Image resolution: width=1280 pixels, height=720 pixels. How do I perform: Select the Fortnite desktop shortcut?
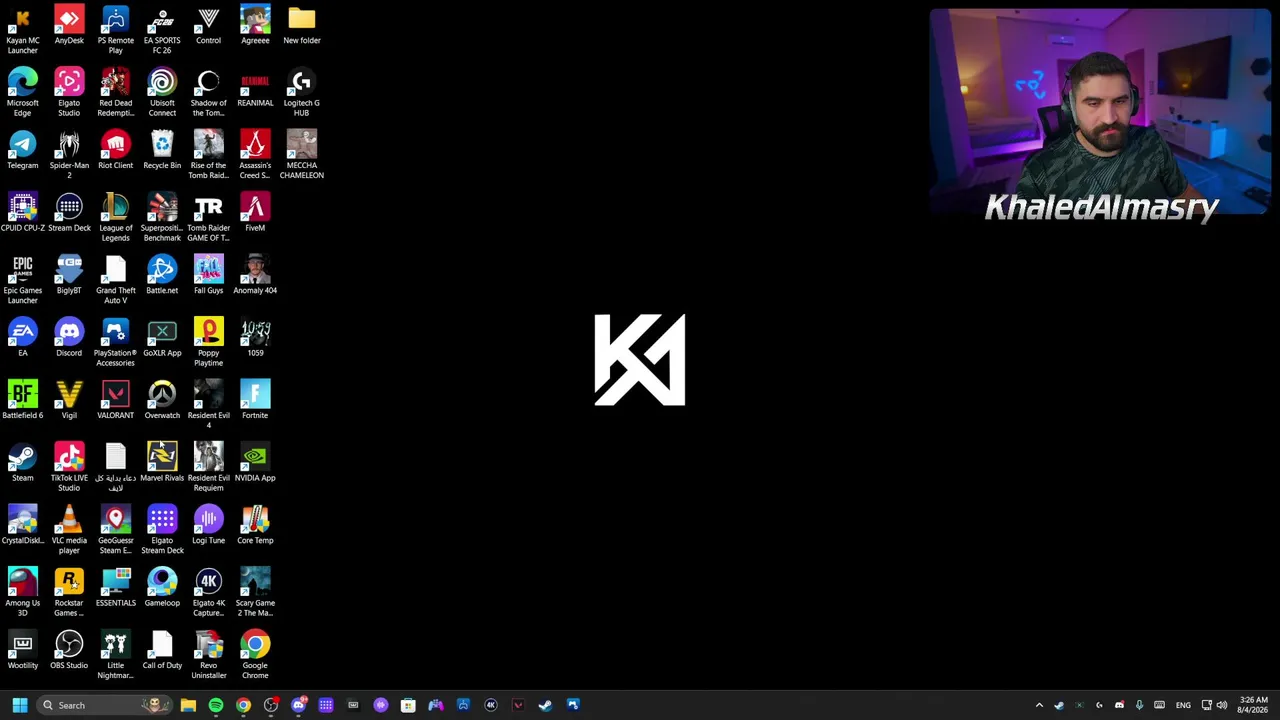[x=255, y=401]
